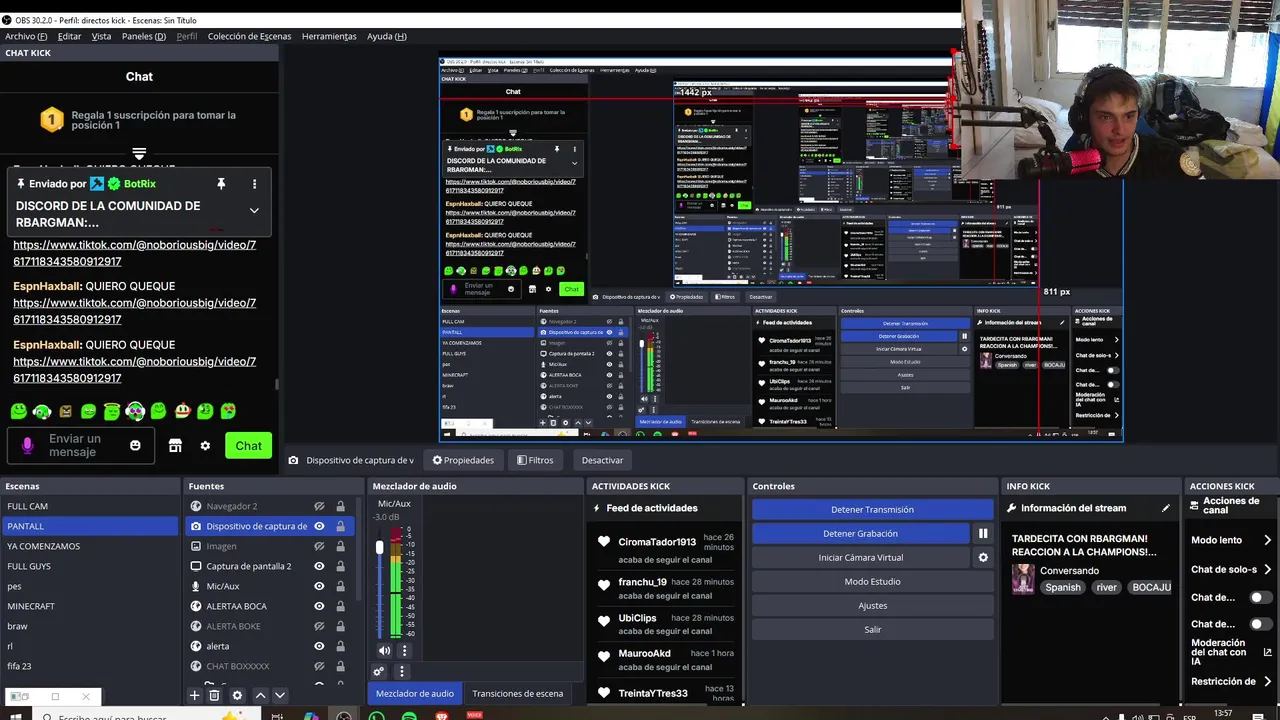Enable Modo Estudio
Screen dimensions: 1280x720
tap(872, 582)
